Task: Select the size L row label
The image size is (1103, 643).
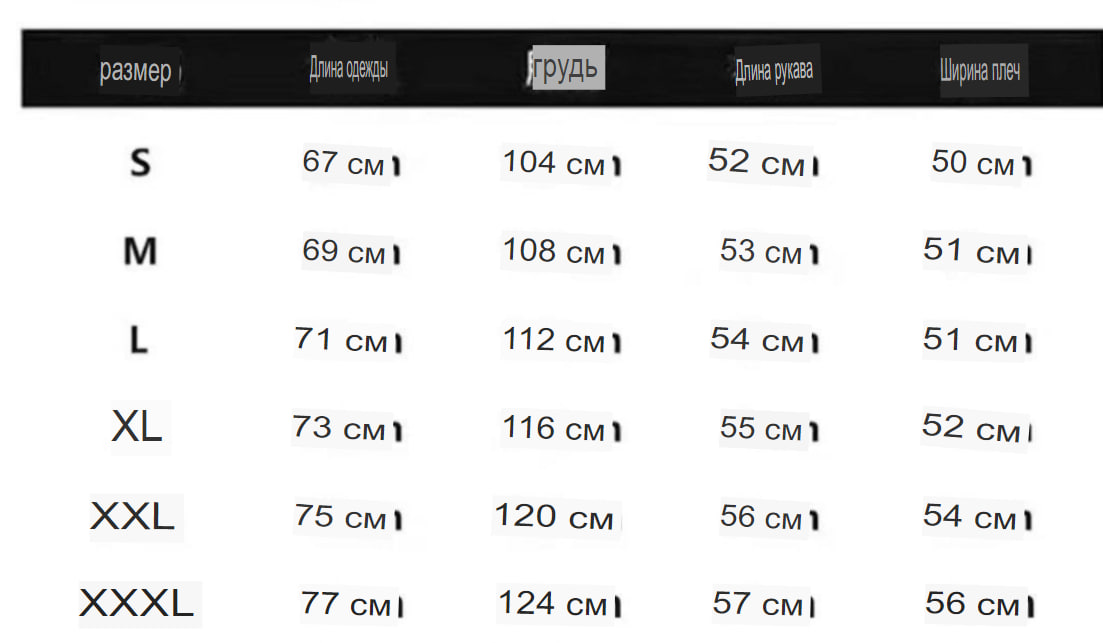Action: [139, 340]
